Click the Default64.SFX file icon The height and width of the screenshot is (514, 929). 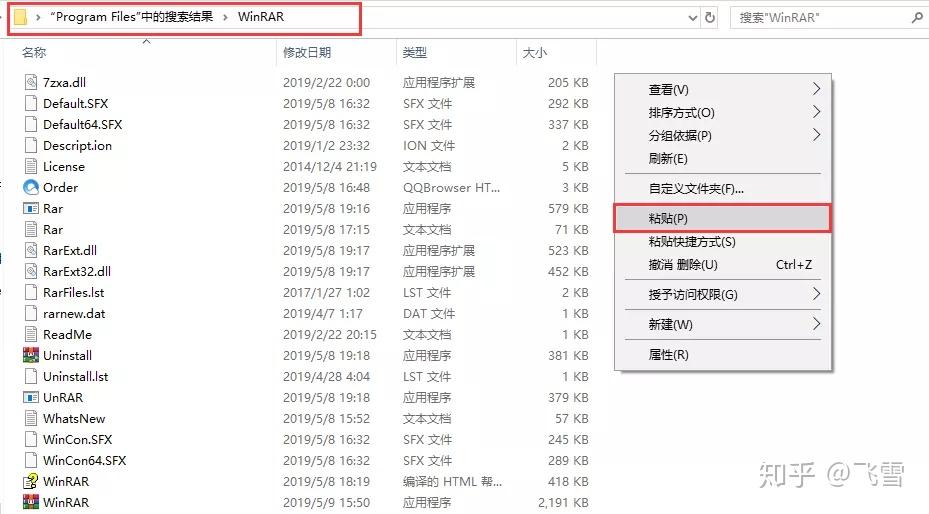coord(31,124)
